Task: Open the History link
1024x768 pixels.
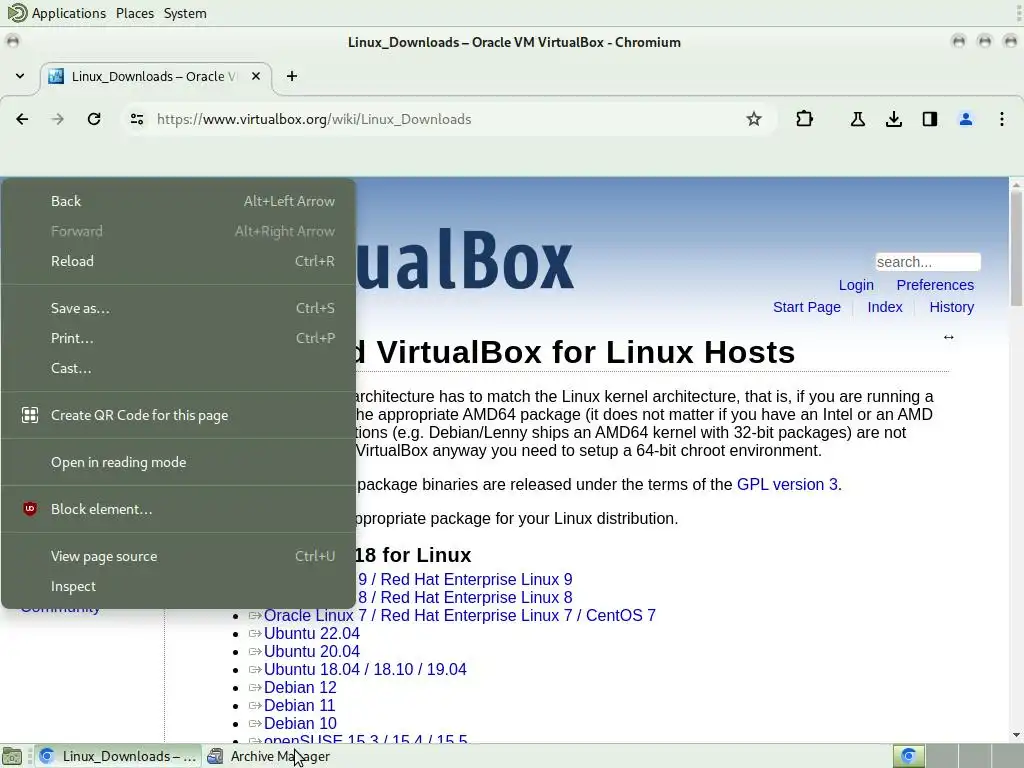Action: (x=952, y=307)
